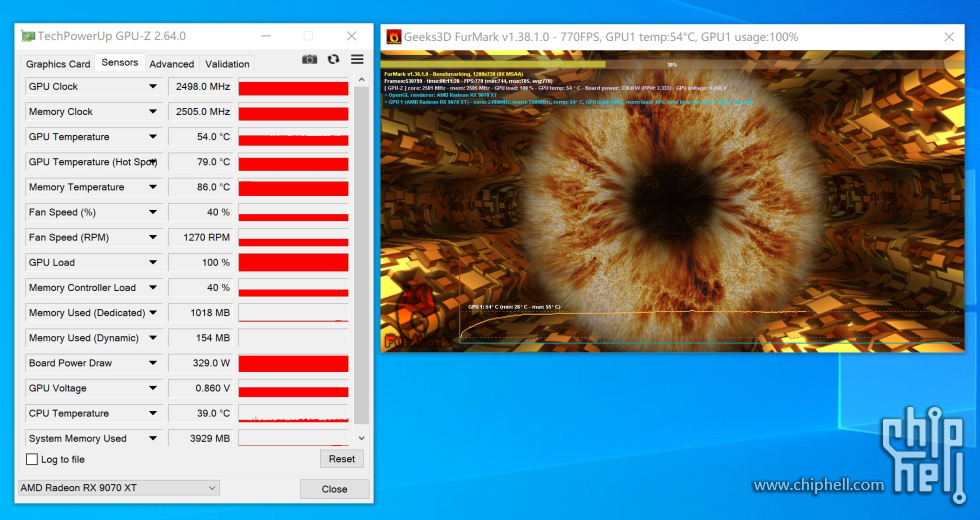Click the CPU Temperature history graph
The width and height of the screenshot is (980, 520).
tap(293, 413)
